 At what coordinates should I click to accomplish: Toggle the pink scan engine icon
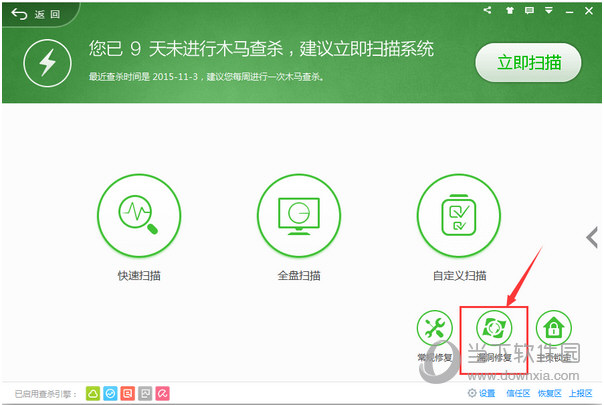coord(162,393)
